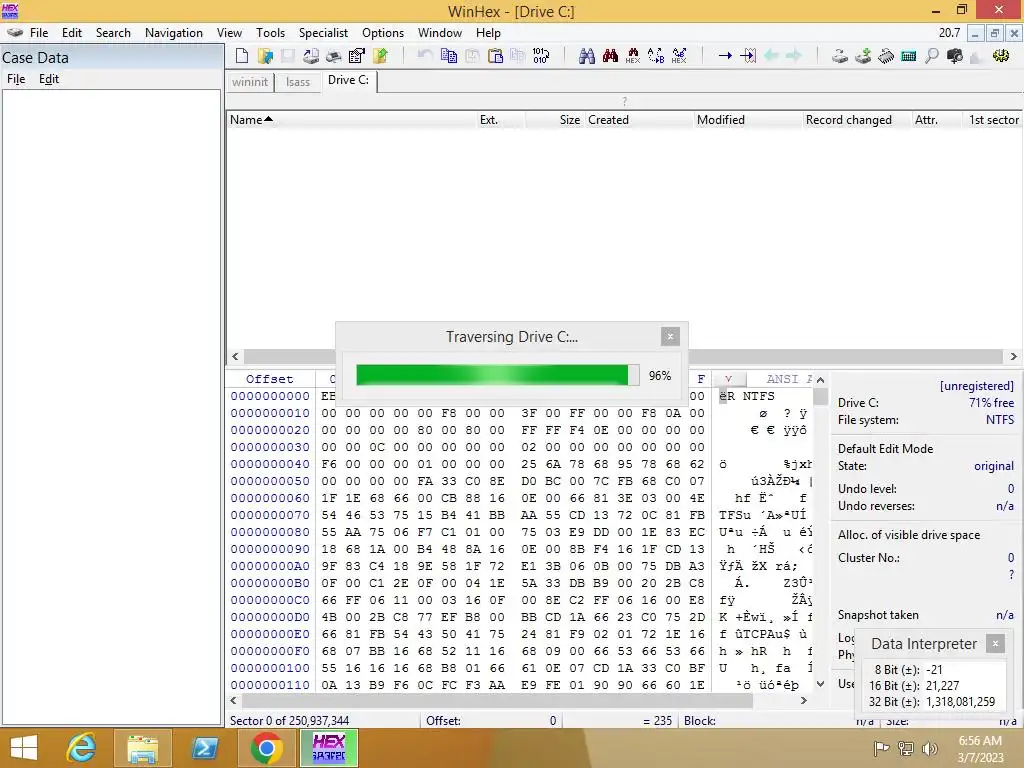This screenshot has height=768, width=1024.
Task: Click the 32 Bit value 1,318,081,259
Action: click(x=961, y=702)
